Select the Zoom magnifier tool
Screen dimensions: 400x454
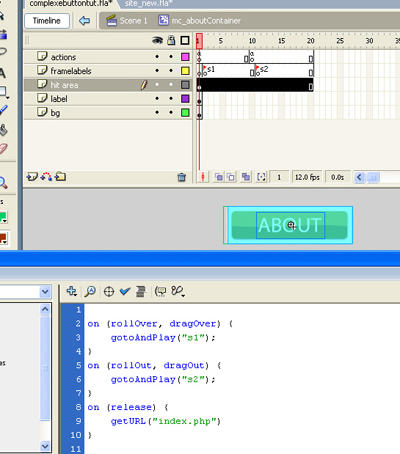click(x=3, y=183)
